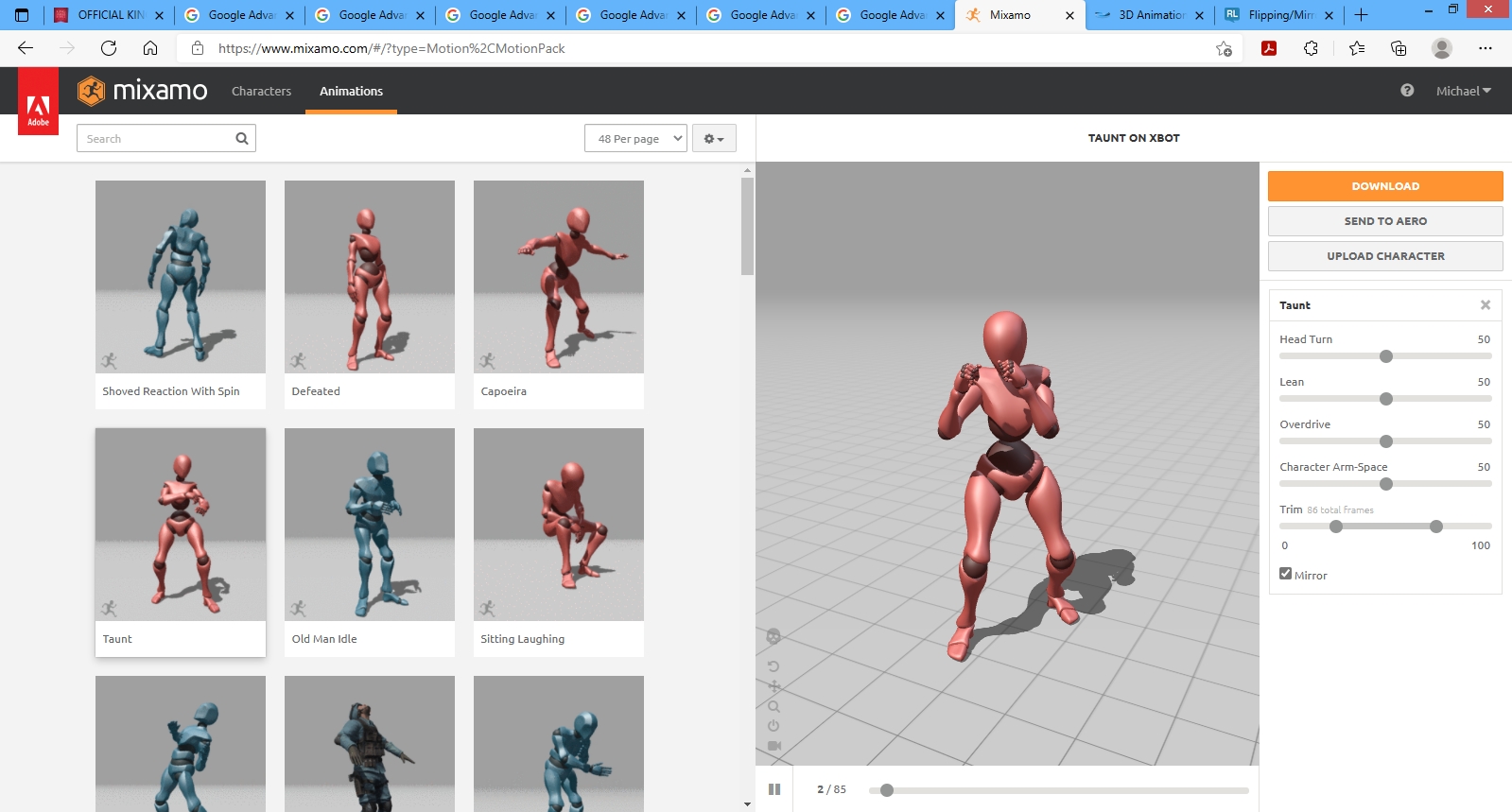Image resolution: width=1512 pixels, height=812 pixels.
Task: Select the Shoved Reaction With Spin animation
Action: pyautogui.click(x=181, y=294)
